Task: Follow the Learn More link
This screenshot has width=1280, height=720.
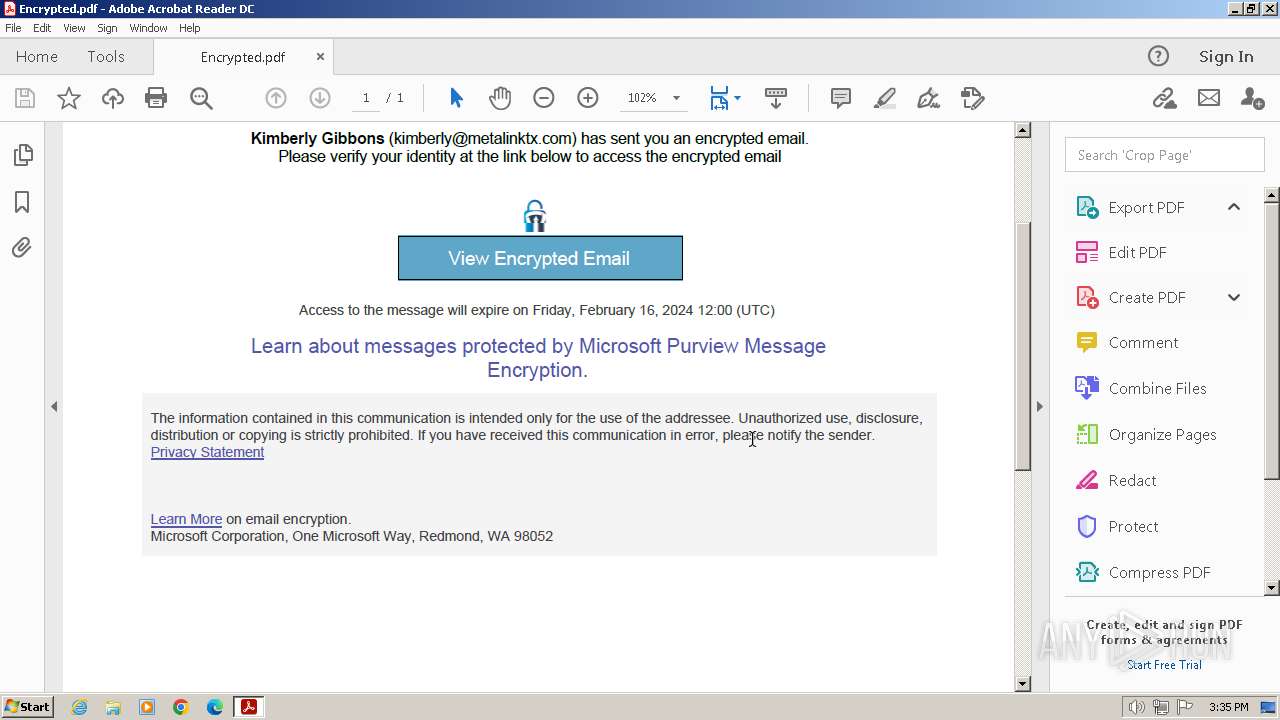Action: (x=186, y=519)
